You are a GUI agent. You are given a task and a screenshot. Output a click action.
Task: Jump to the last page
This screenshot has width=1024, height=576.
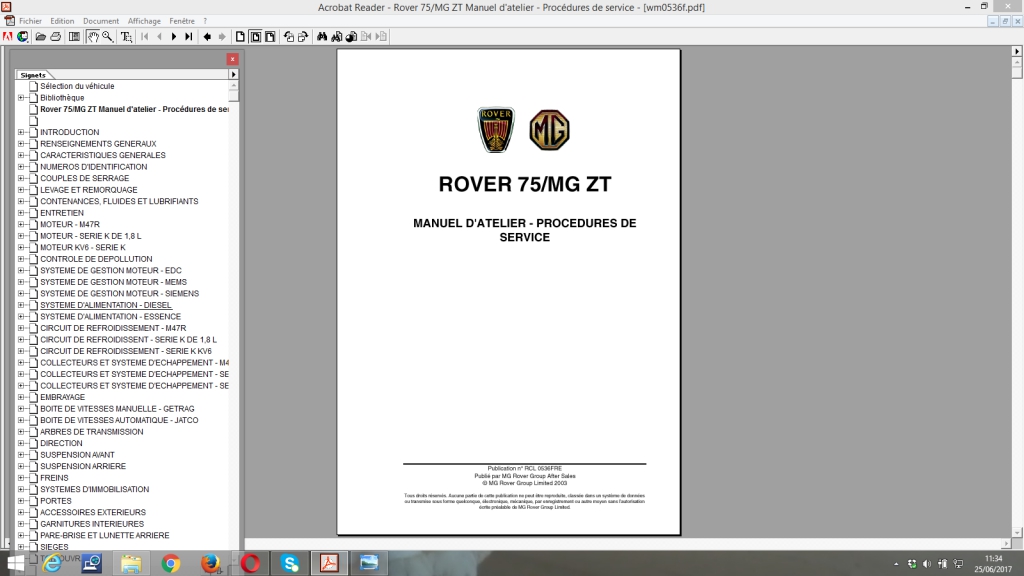[x=189, y=37]
